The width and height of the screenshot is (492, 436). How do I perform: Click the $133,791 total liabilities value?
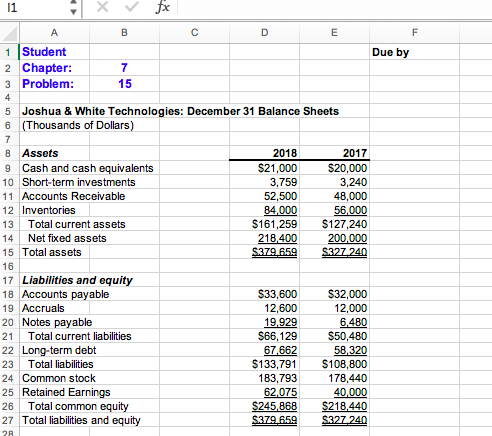click(274, 364)
